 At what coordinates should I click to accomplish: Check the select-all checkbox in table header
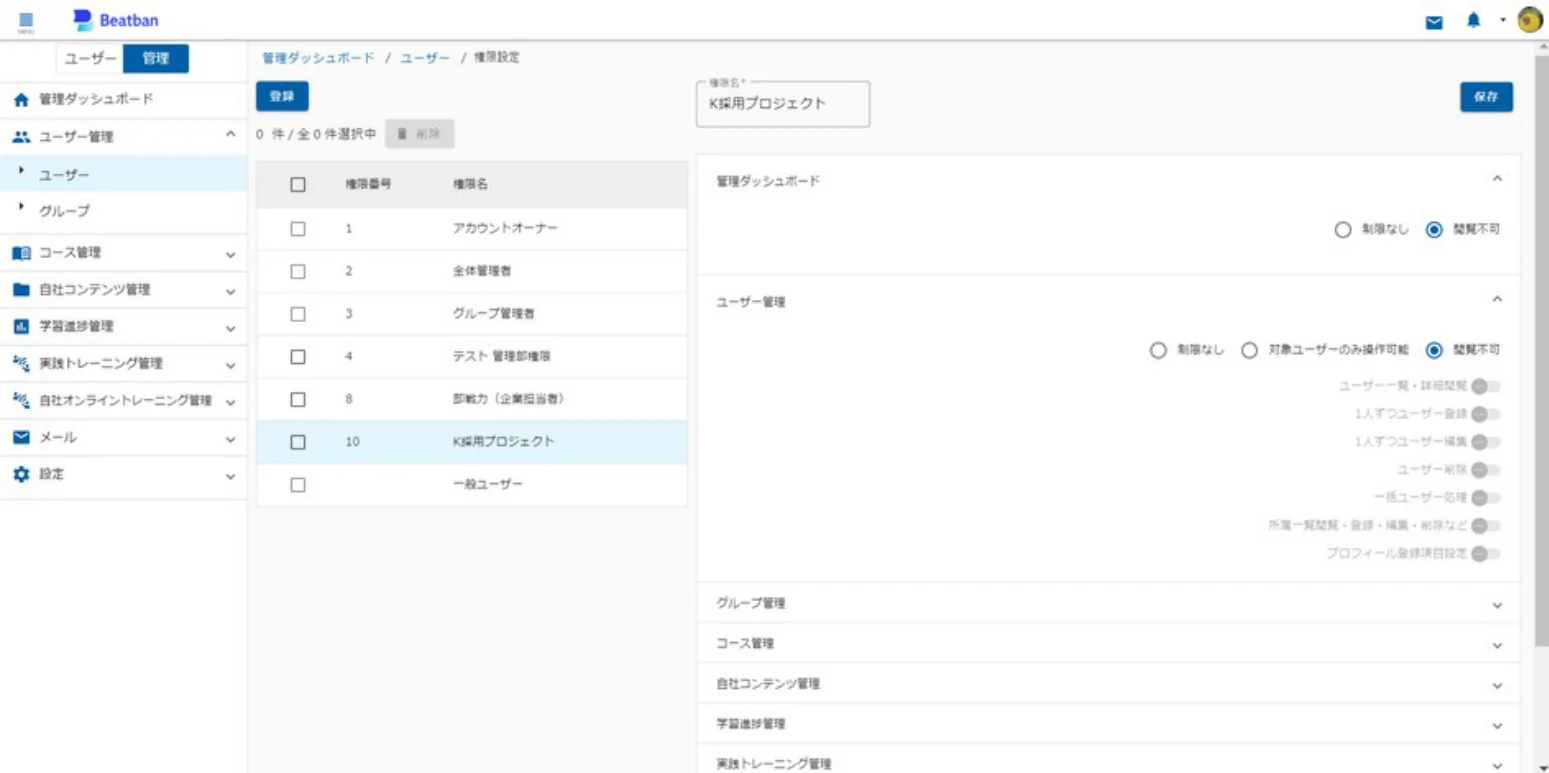pos(297,184)
